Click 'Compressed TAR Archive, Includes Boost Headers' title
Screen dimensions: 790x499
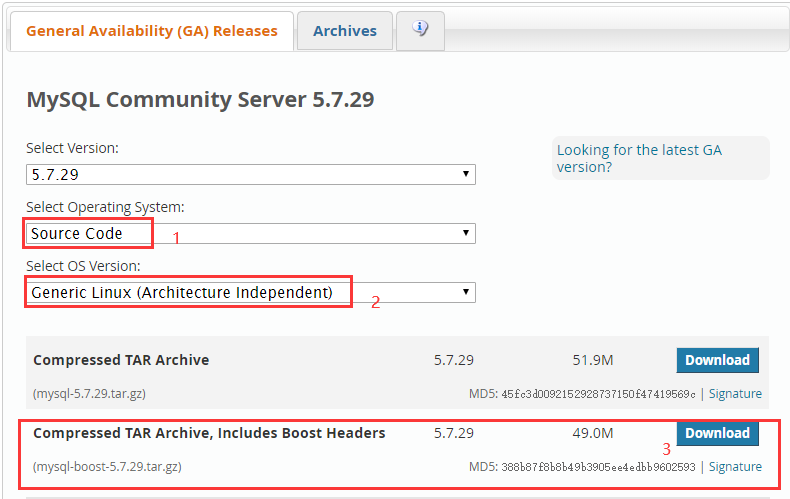coord(209,433)
